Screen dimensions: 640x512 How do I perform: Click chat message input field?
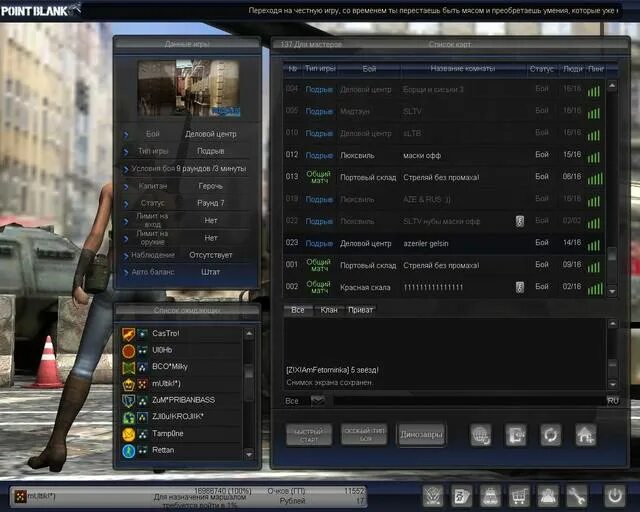click(469, 401)
